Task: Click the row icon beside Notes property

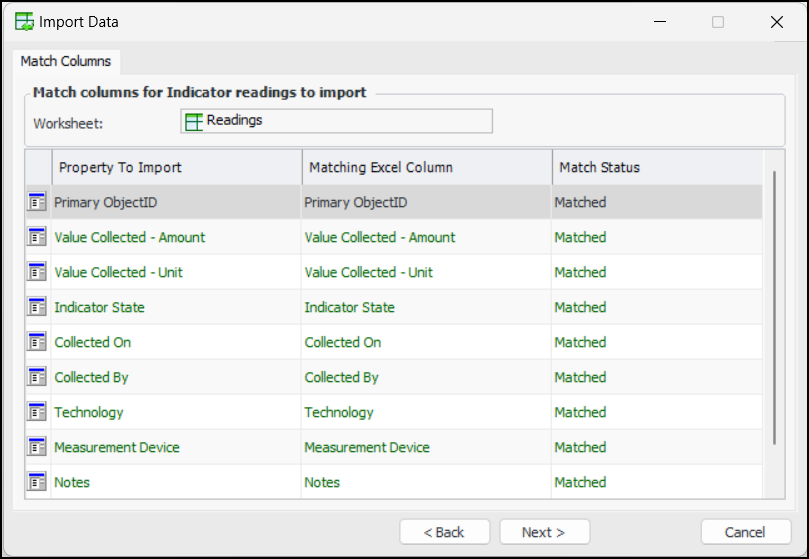Action: pyautogui.click(x=37, y=482)
